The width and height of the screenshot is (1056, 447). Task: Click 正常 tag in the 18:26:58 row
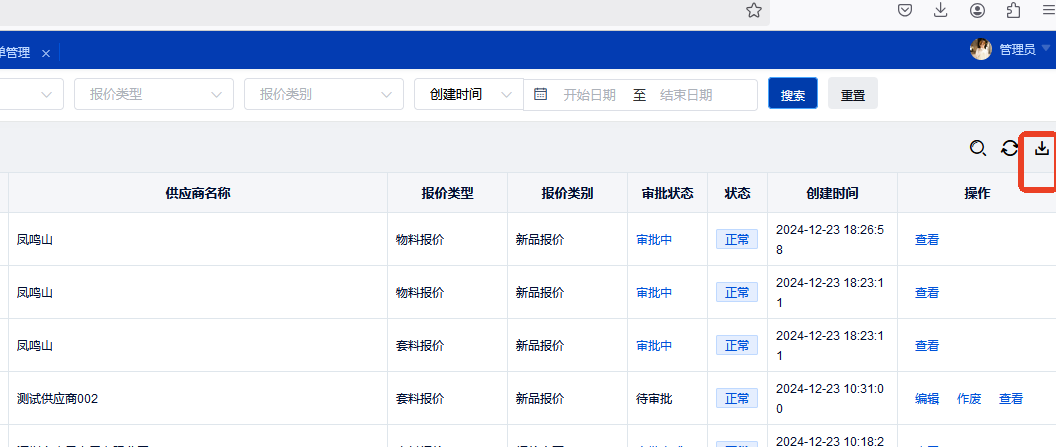click(737, 240)
